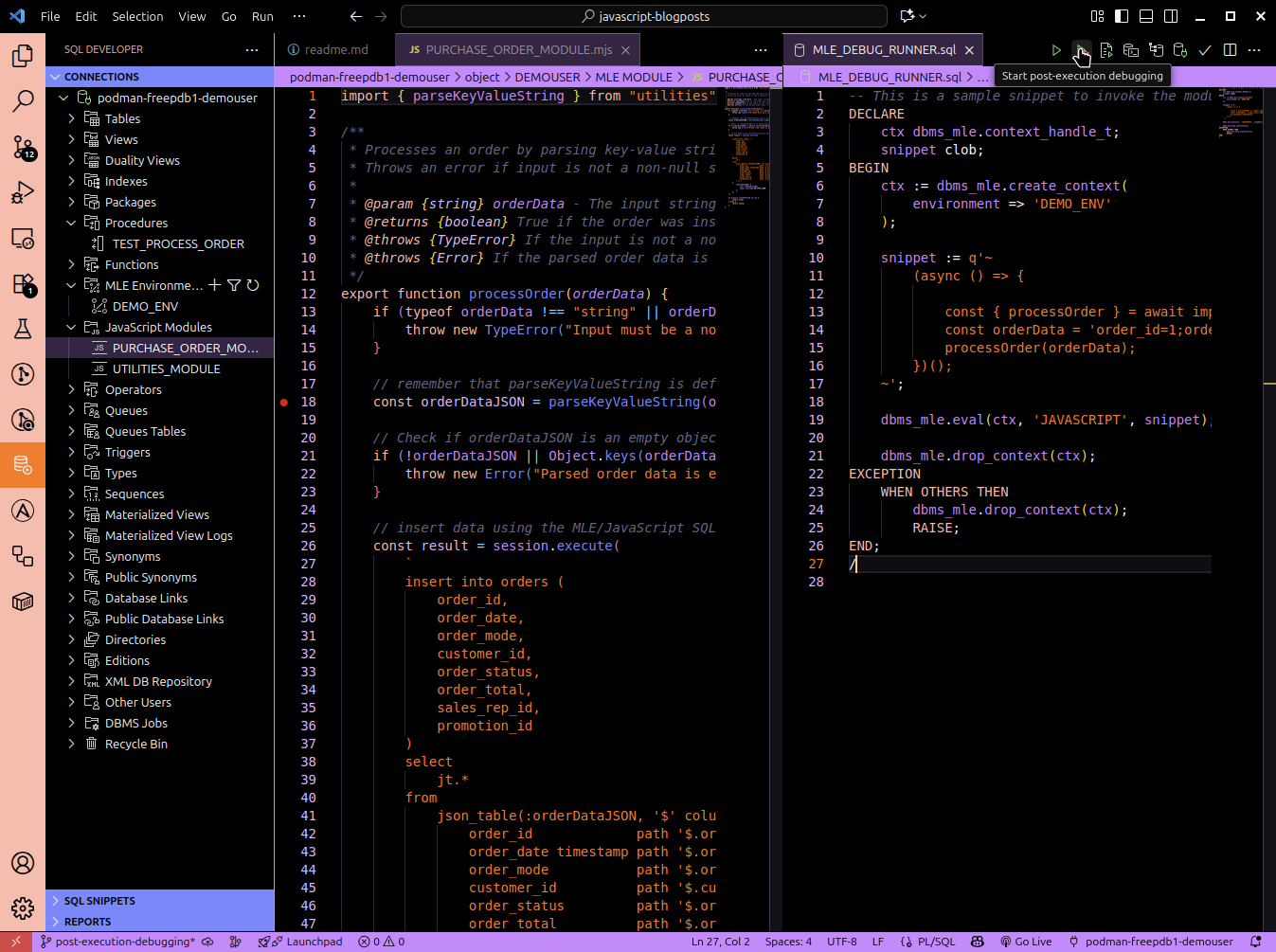Click Go Live in the status bar
This screenshot has width=1276, height=952.
point(1027,942)
